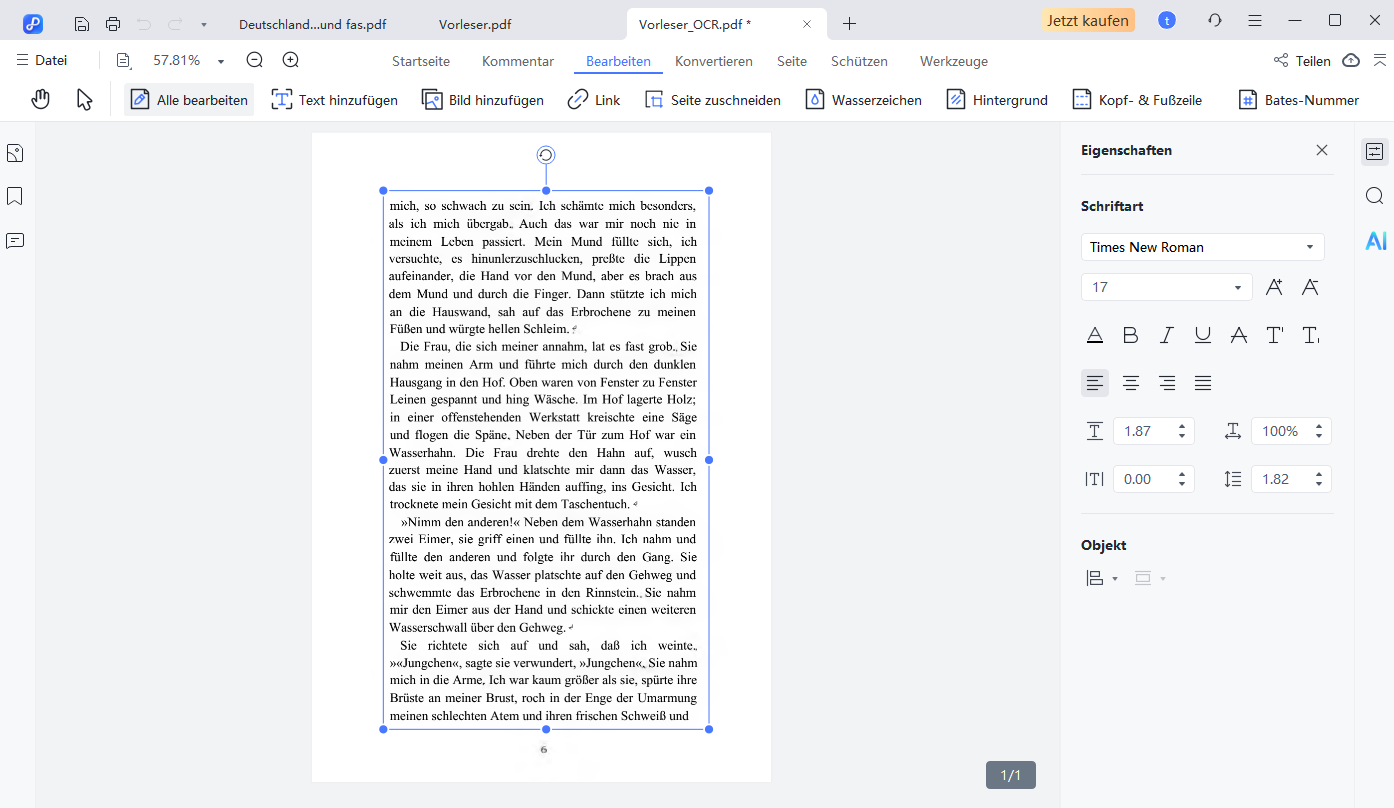The width and height of the screenshot is (1394, 808).
Task: Switch to the Konvertieren tab
Action: click(x=713, y=61)
